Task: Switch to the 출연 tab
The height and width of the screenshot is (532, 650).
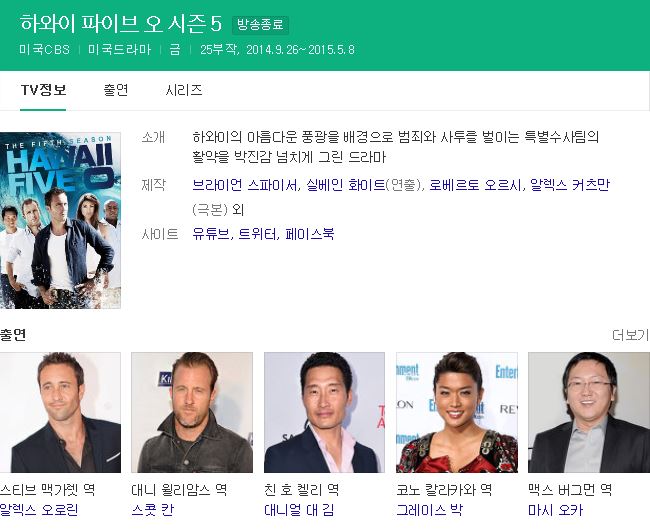Action: click(x=116, y=90)
